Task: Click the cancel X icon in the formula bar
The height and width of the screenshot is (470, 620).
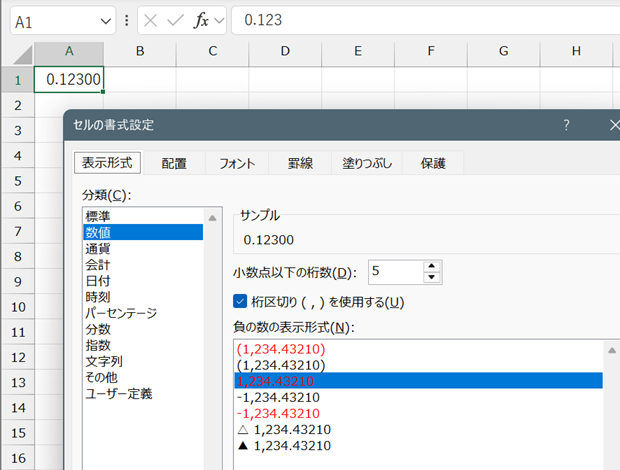Action: point(150,20)
